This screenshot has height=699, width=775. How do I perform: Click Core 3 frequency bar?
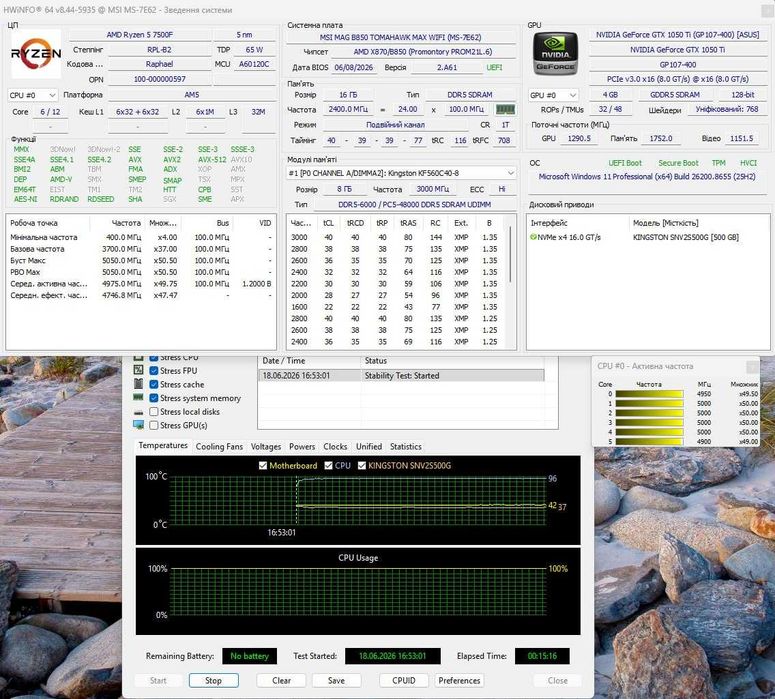point(649,423)
